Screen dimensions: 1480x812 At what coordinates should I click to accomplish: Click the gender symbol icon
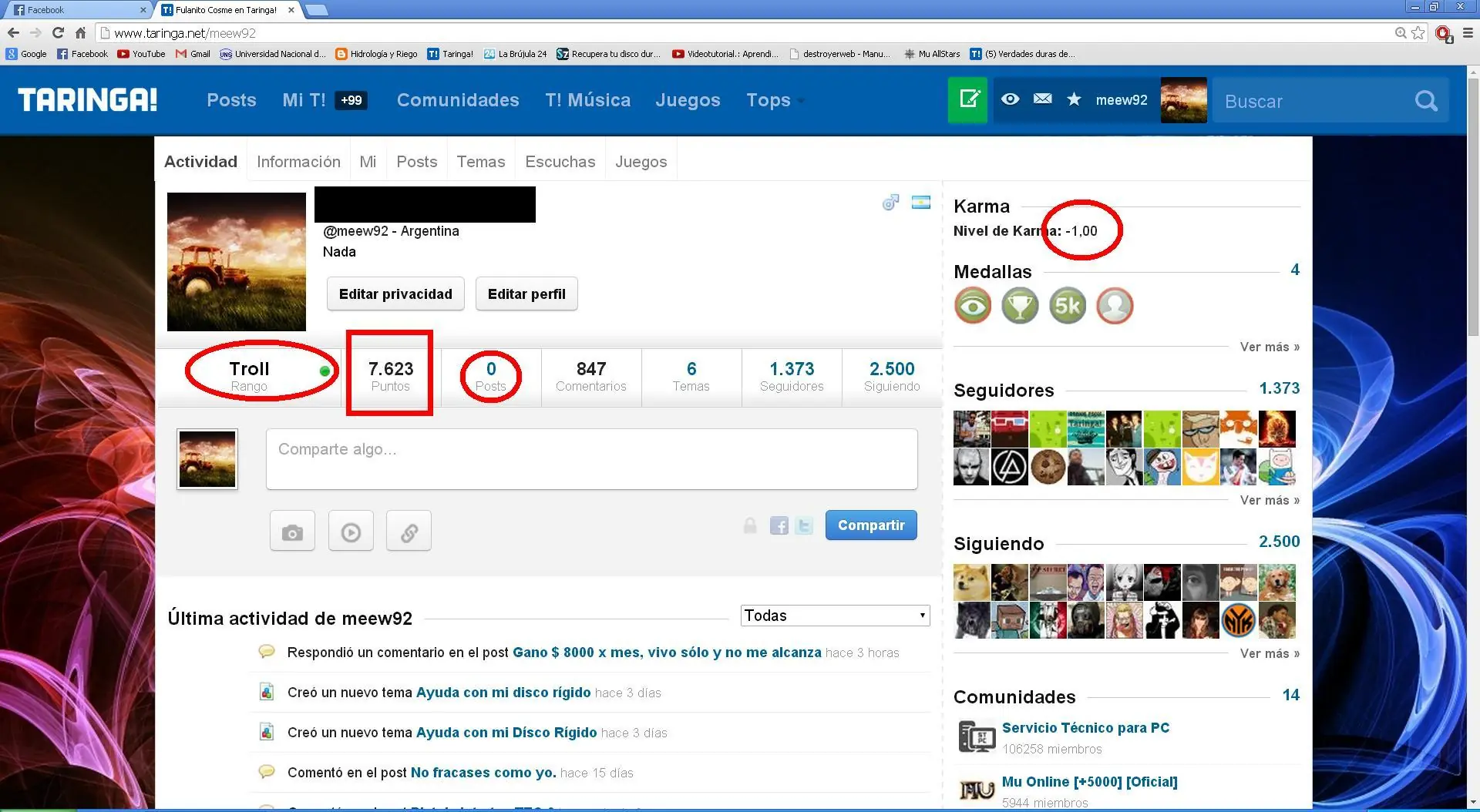[890, 203]
